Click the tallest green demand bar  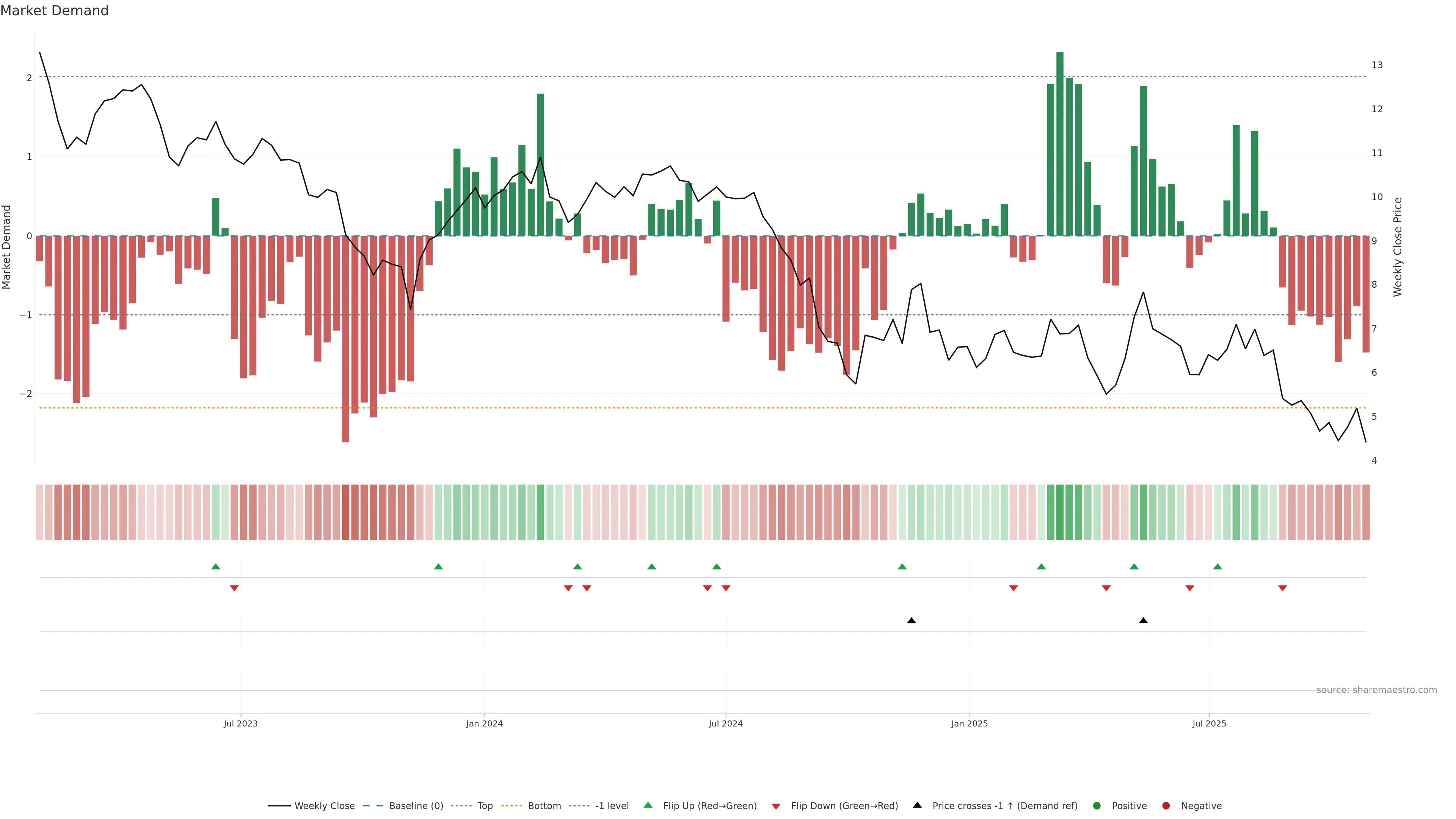point(1060,144)
